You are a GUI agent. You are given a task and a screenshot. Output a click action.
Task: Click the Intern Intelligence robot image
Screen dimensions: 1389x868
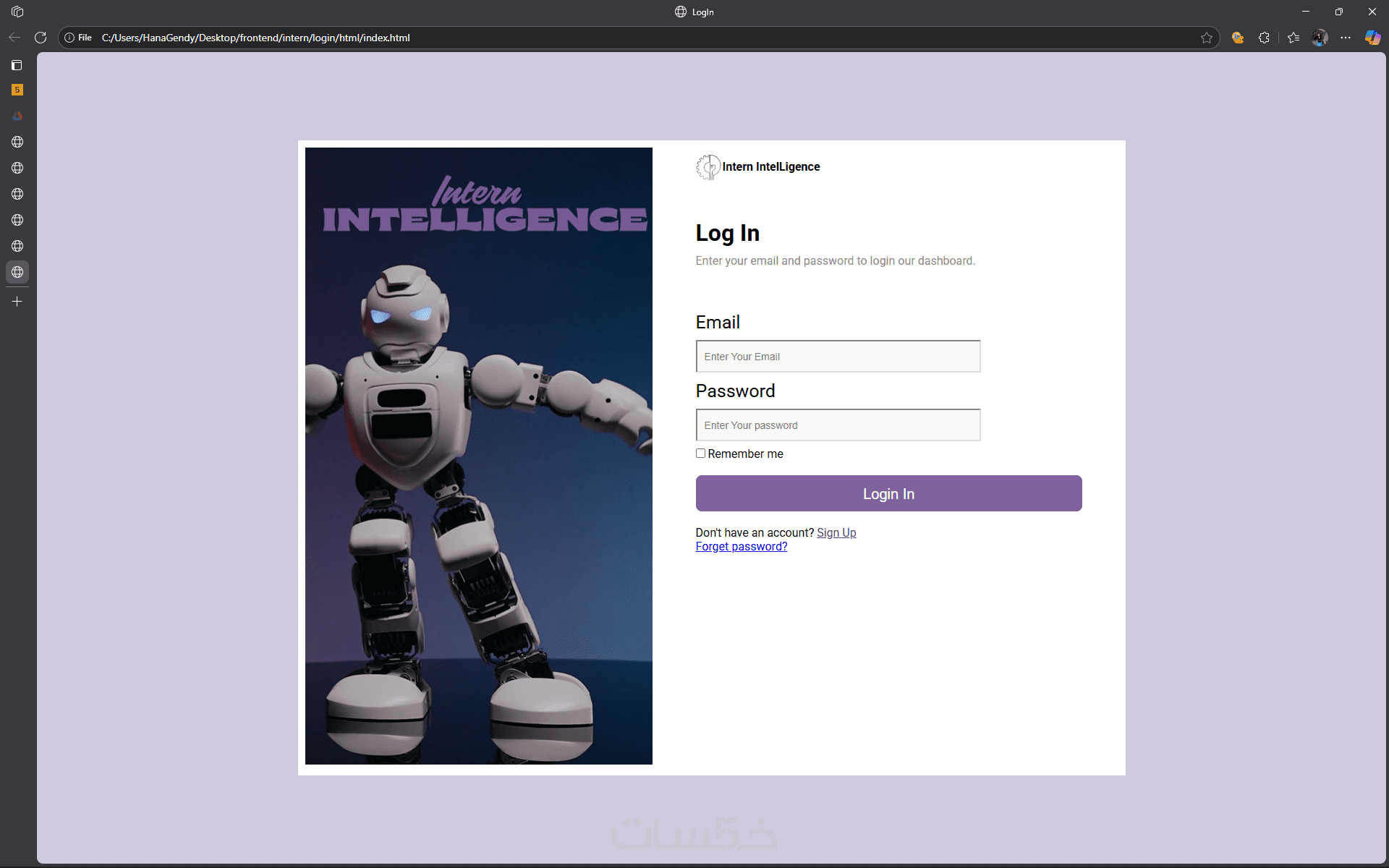coord(478,456)
